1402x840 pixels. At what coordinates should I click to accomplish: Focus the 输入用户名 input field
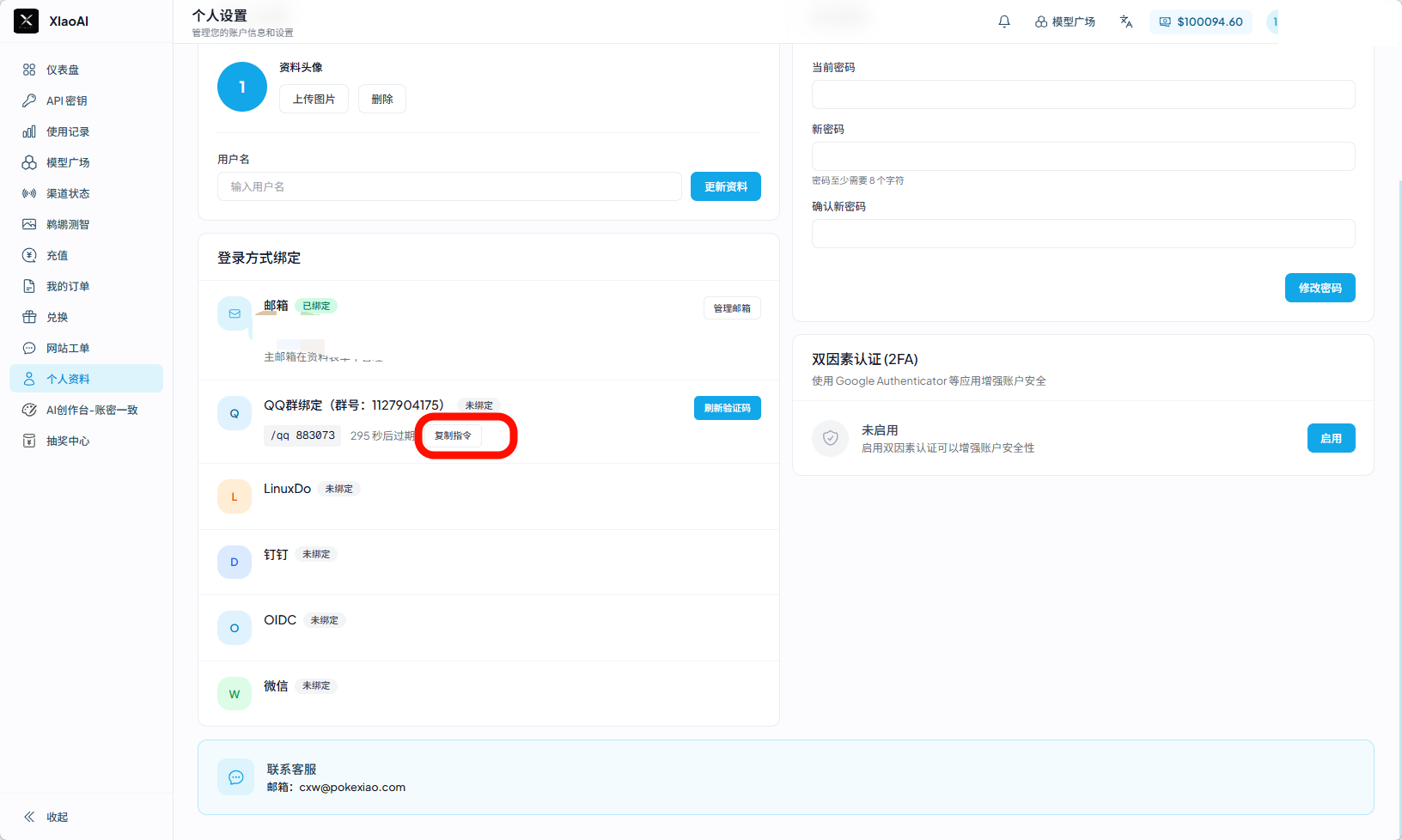(449, 186)
